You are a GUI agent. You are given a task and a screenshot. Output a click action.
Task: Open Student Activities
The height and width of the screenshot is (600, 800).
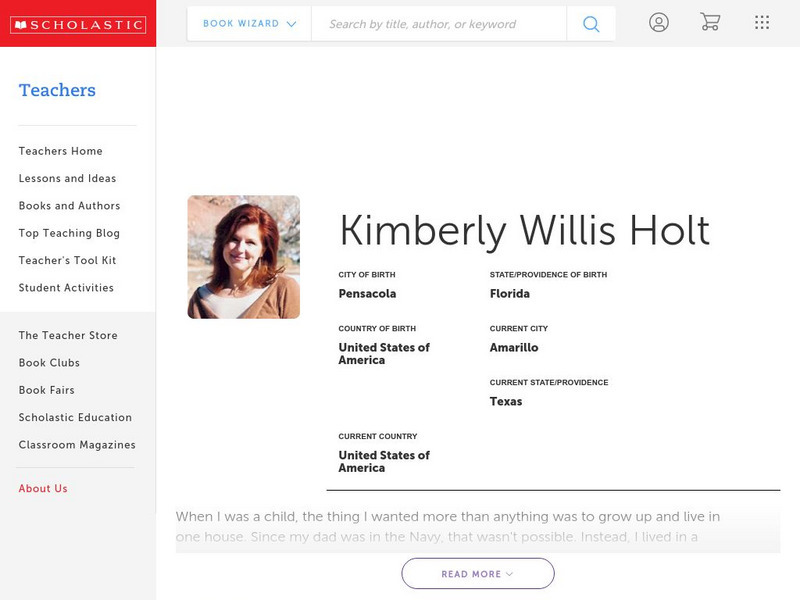(66, 288)
